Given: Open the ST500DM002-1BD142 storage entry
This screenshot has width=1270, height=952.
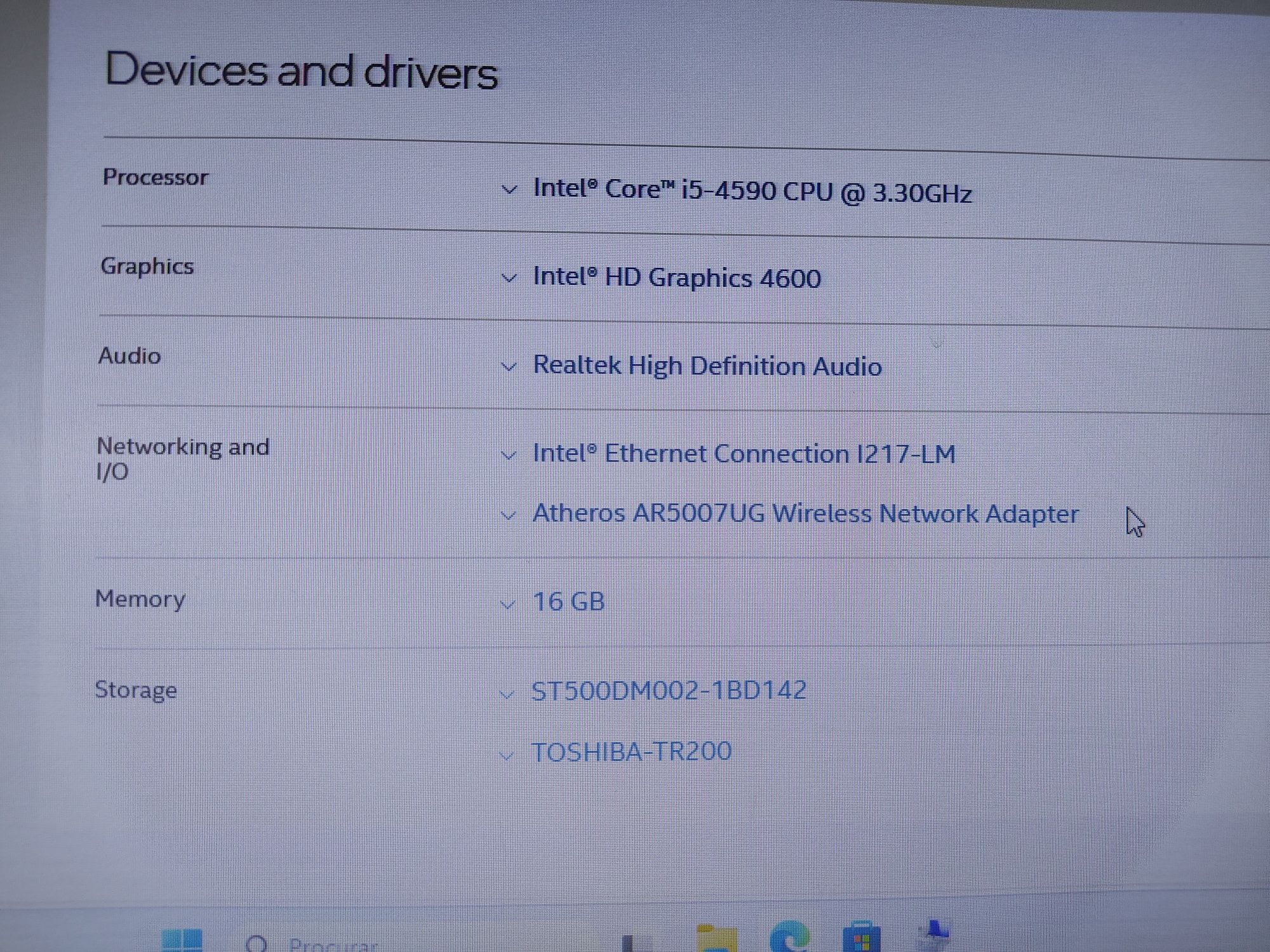Looking at the screenshot, I should pos(669,691).
